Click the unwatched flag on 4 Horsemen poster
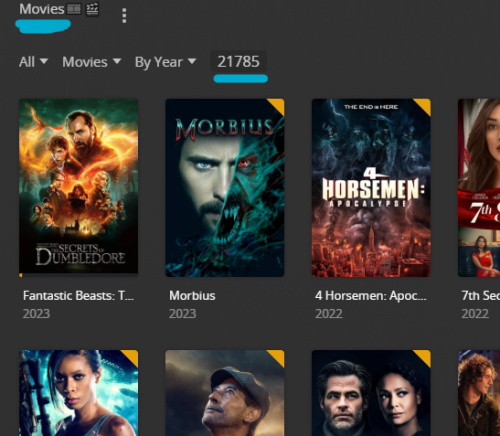The image size is (500, 436). tap(424, 105)
